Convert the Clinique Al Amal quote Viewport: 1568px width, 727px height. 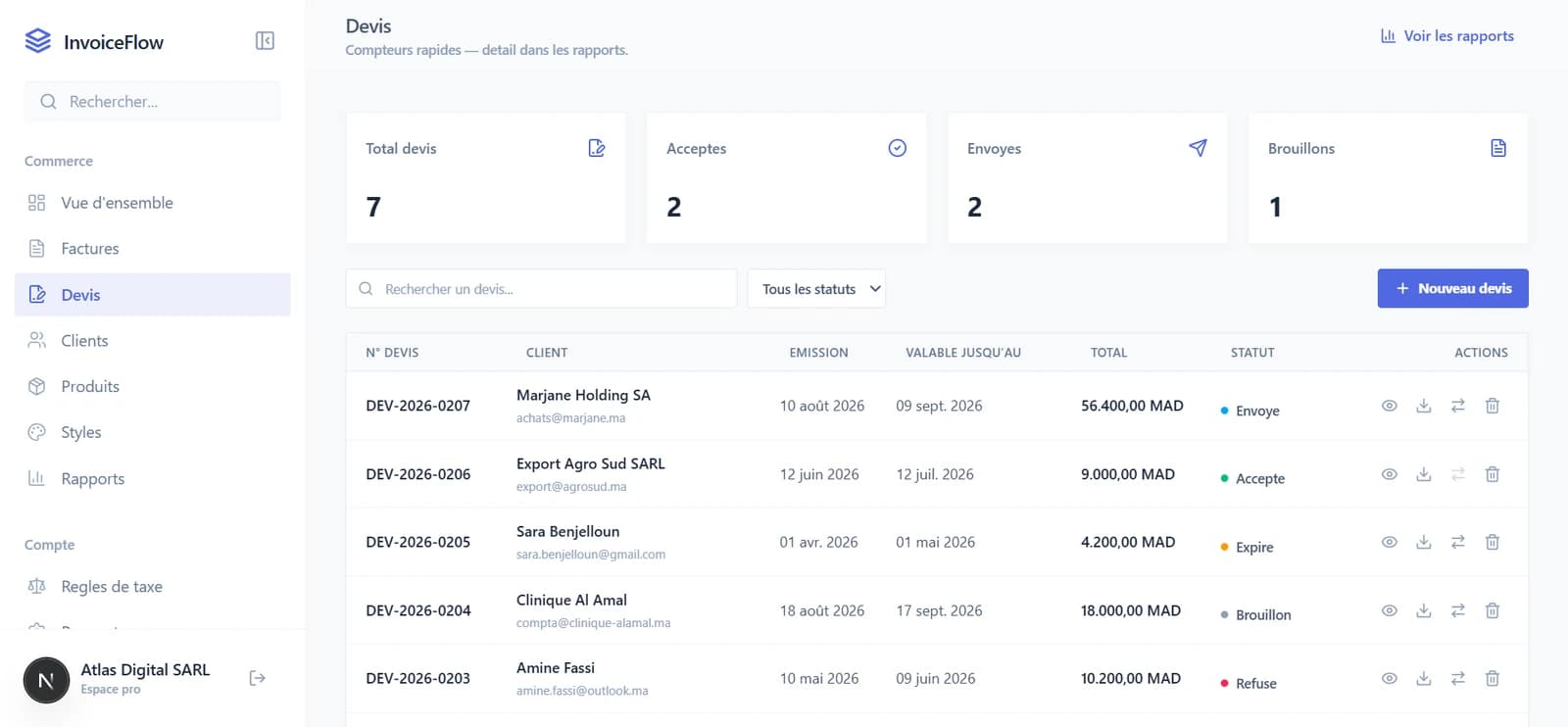(x=1458, y=610)
